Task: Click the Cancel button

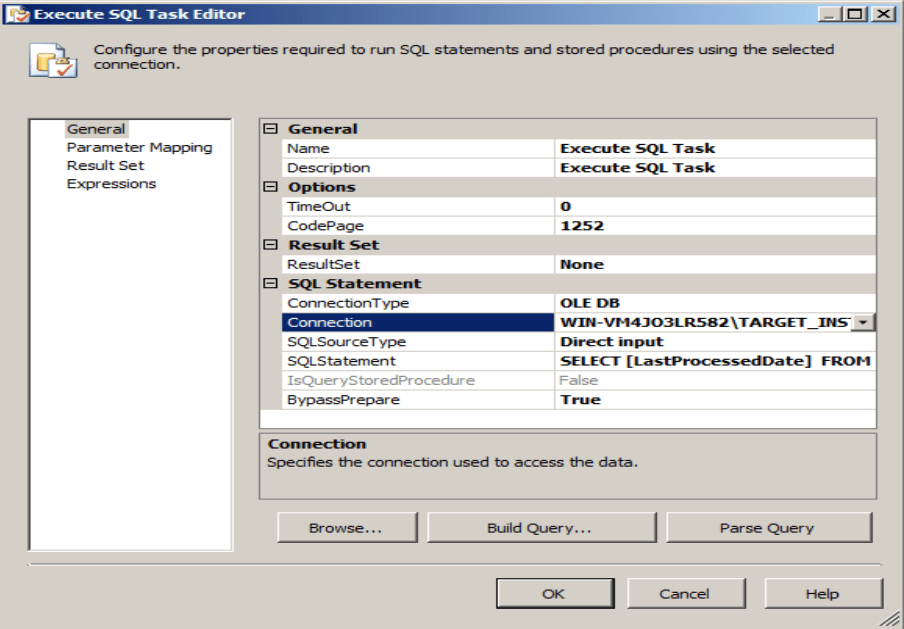Action: click(x=684, y=594)
